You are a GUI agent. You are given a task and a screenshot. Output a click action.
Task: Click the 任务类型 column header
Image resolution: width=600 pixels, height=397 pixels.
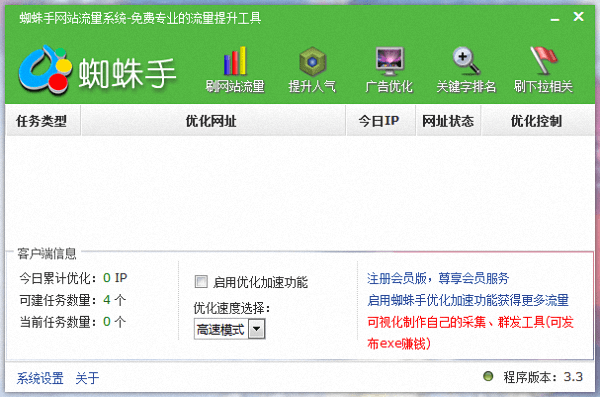(x=43, y=121)
